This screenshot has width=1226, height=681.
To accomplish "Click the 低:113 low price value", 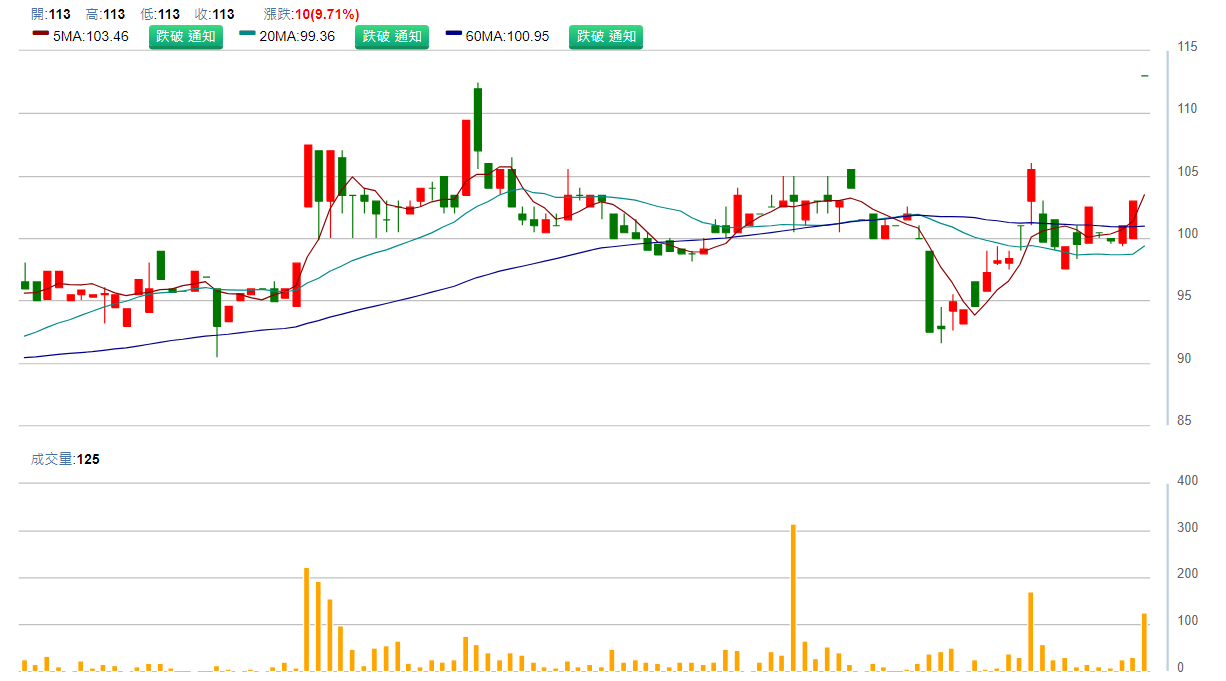I will [x=160, y=14].
